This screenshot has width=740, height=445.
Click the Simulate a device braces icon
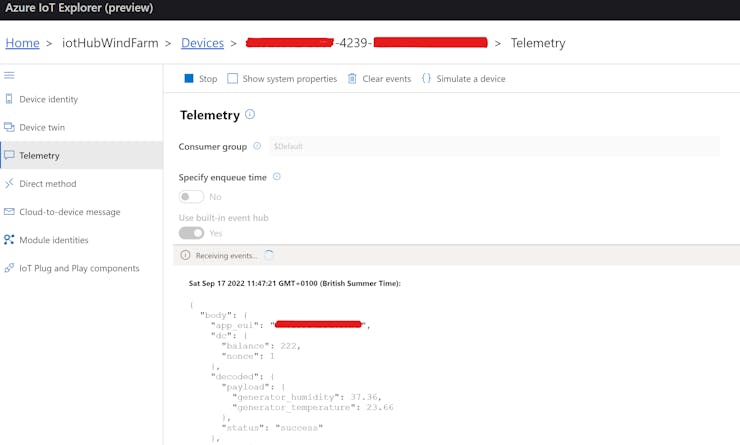tap(426, 78)
